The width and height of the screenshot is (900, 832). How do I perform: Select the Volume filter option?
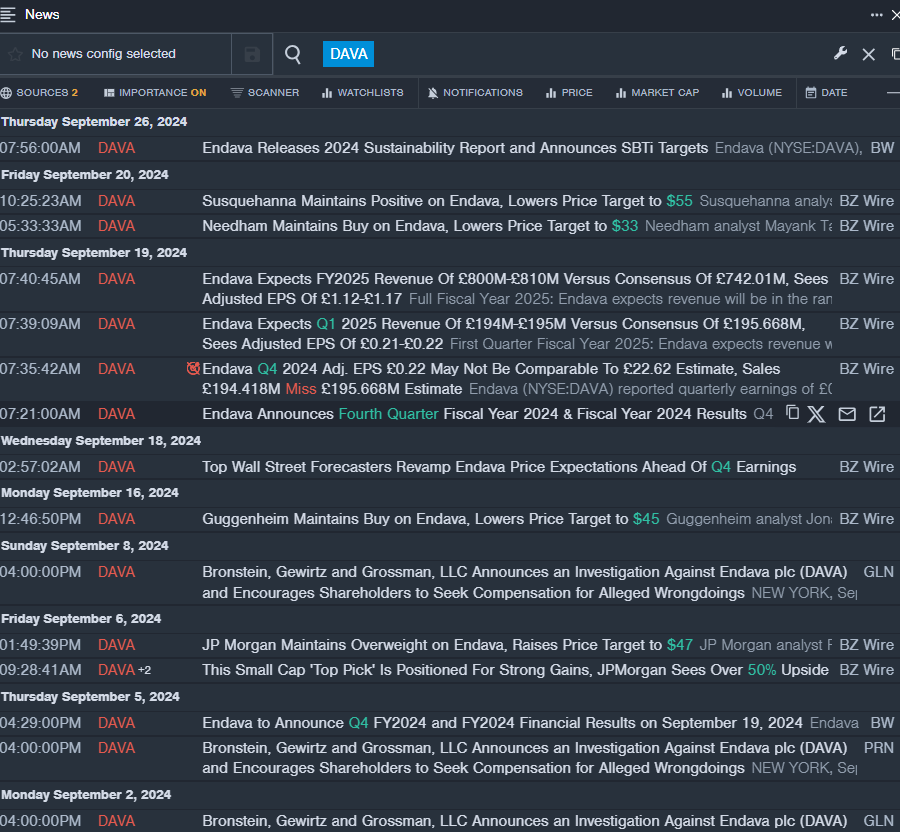(x=752, y=93)
